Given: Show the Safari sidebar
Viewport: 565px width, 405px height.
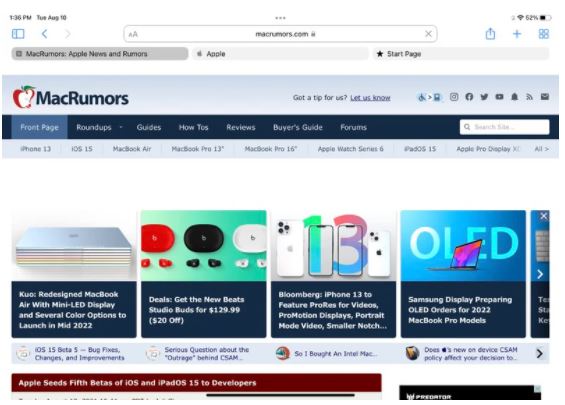Looking at the screenshot, I should coord(18,34).
